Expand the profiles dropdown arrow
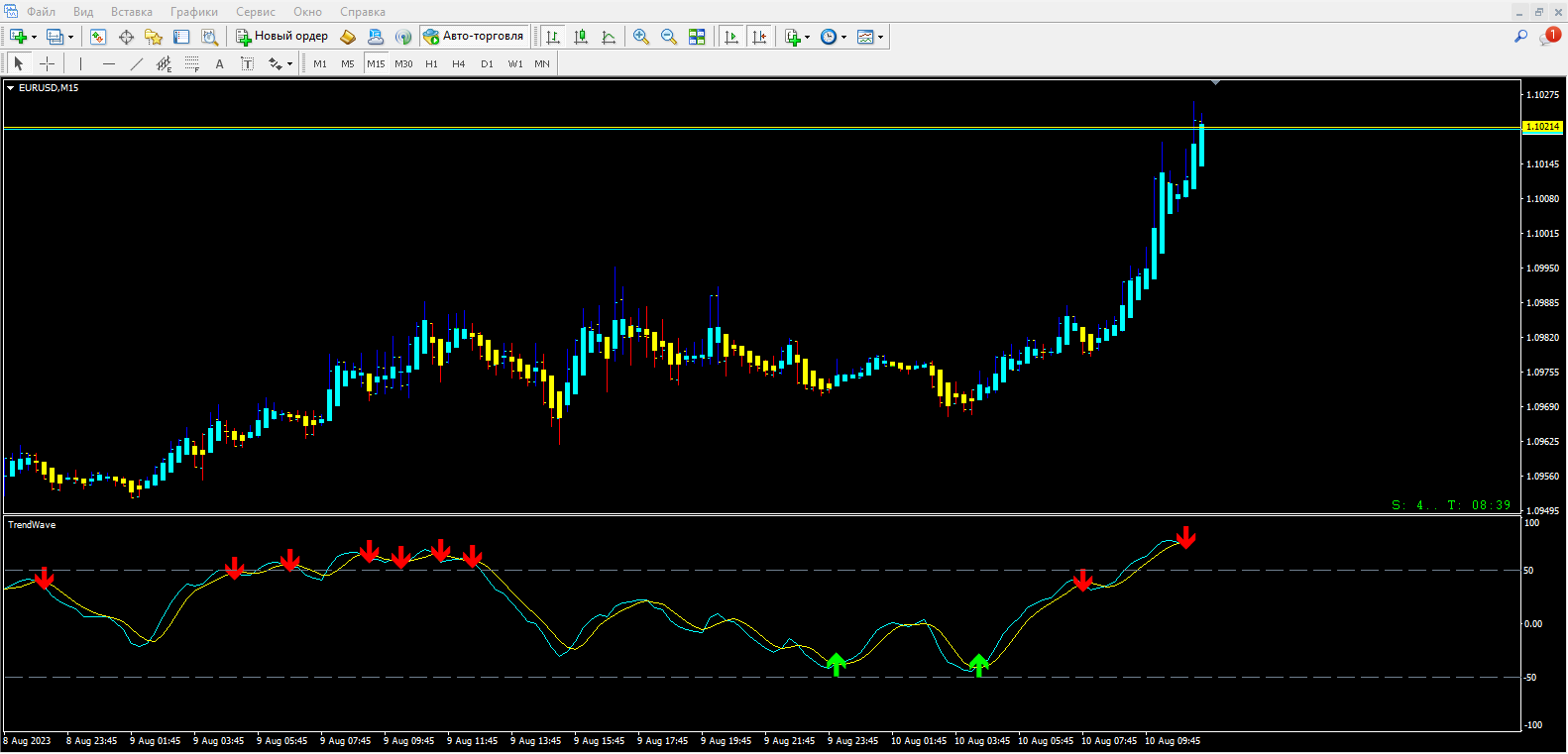Viewport: 1568px width, 754px height. [70, 37]
